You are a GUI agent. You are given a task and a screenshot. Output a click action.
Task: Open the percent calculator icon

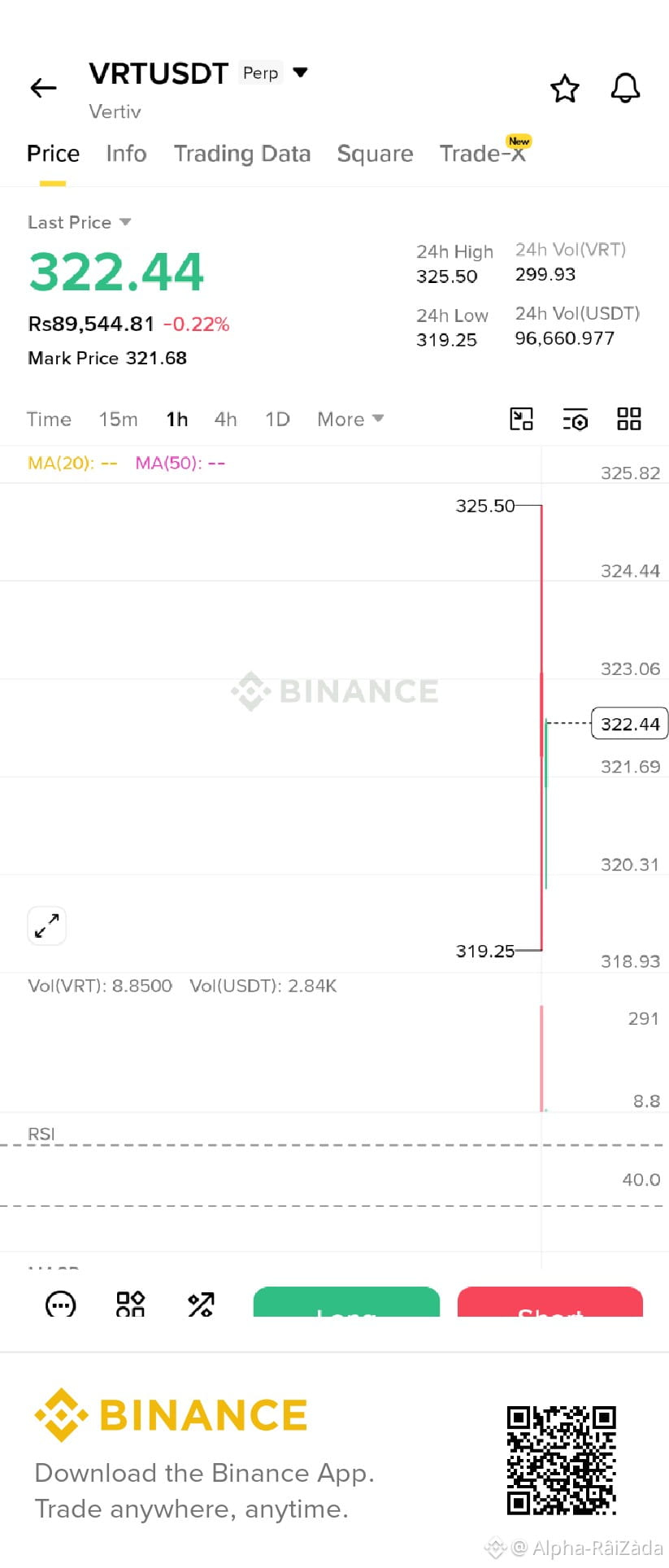(x=201, y=1304)
